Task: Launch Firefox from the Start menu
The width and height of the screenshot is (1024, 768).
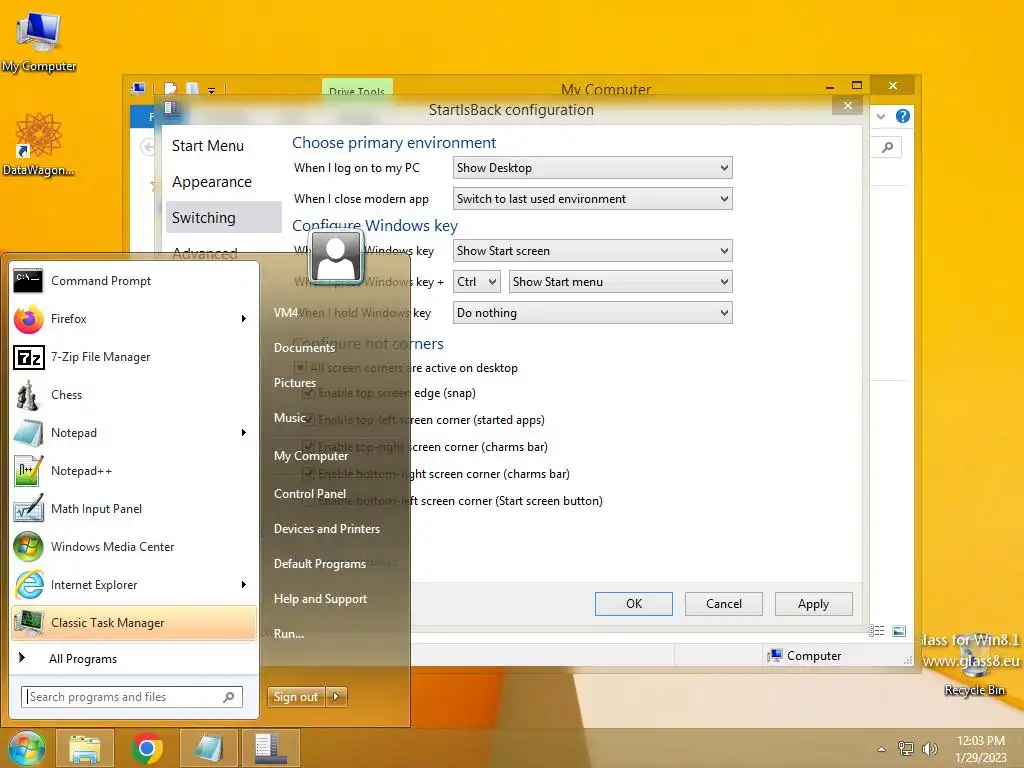Action: tap(134, 319)
